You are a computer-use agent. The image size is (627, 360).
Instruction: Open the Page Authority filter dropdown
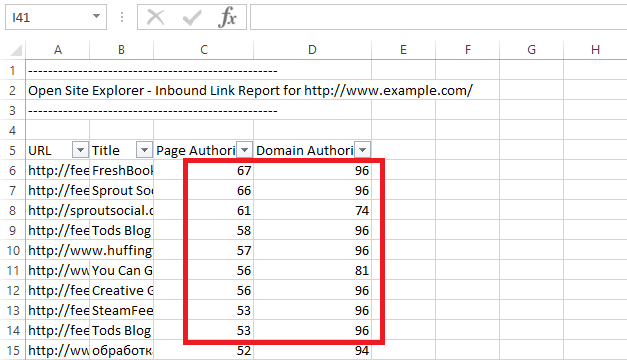coord(244,150)
